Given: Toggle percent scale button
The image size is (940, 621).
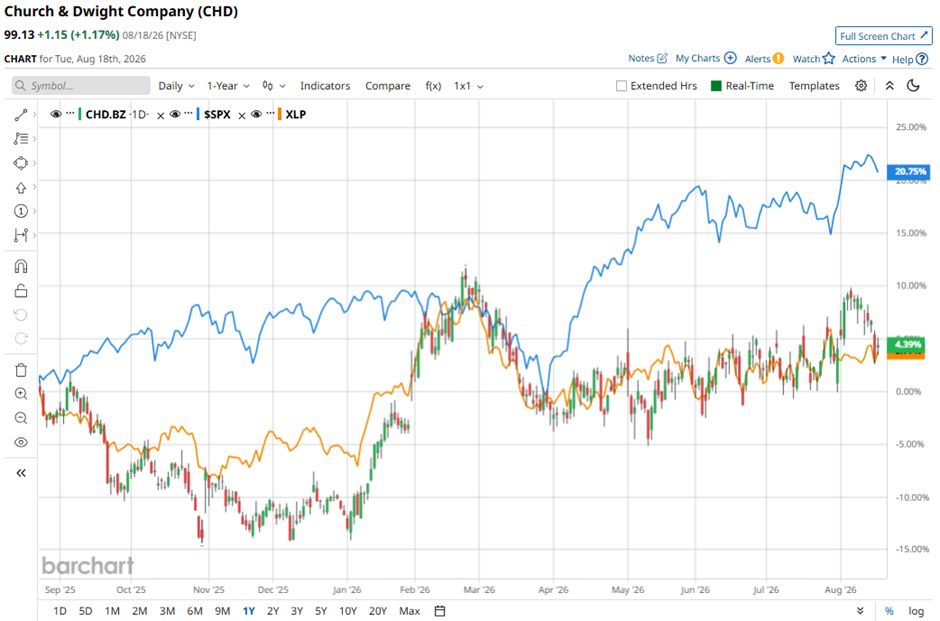Looking at the screenshot, I should 889,611.
